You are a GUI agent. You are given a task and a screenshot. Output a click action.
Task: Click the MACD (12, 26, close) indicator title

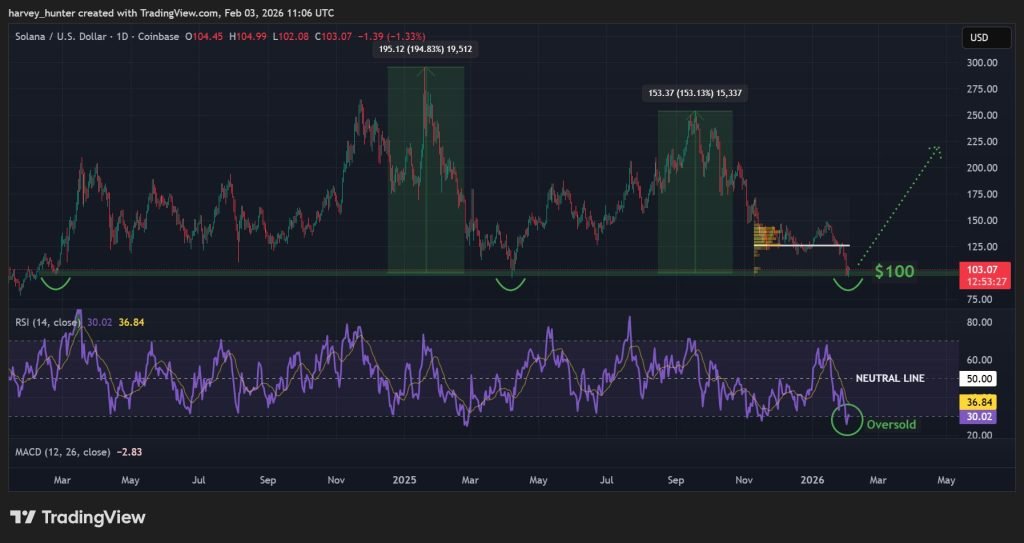click(x=60, y=452)
